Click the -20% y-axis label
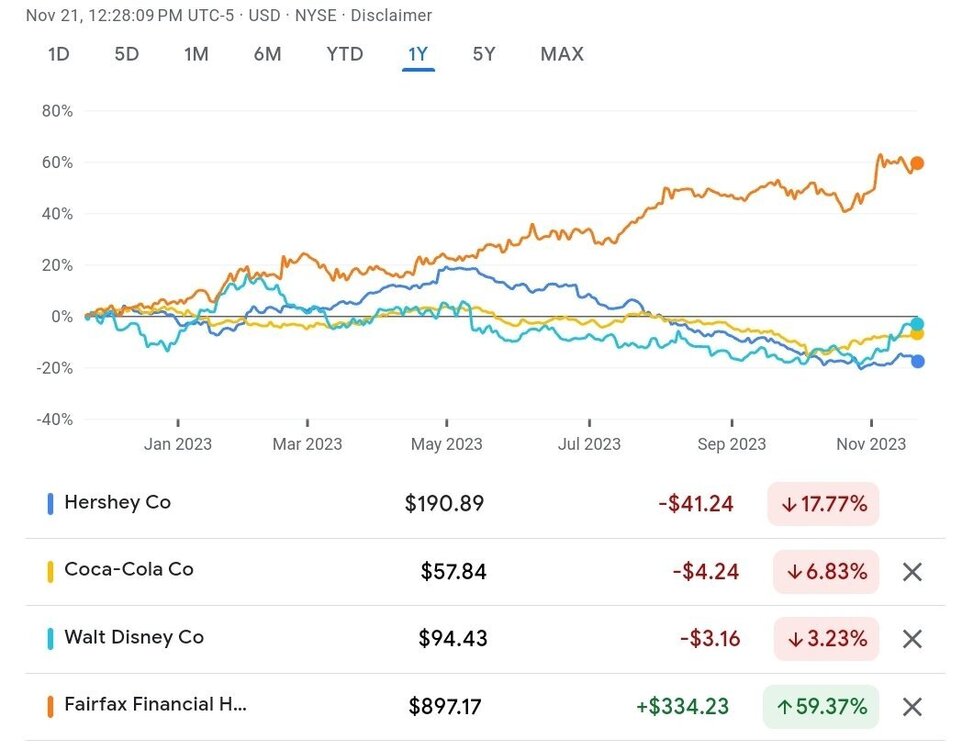Viewport: 962px width, 750px height. 55,368
